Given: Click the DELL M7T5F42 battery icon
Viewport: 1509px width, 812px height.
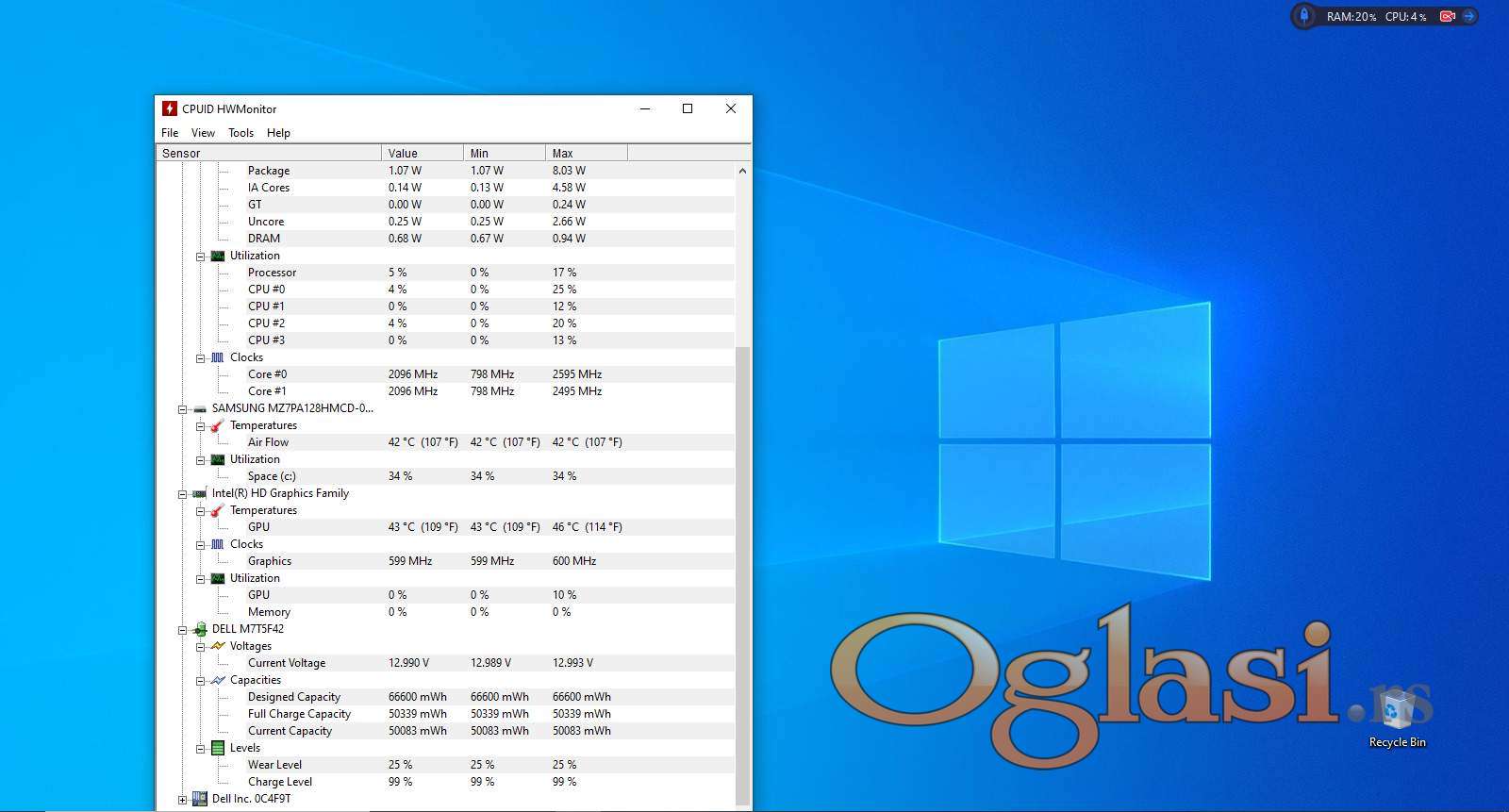Looking at the screenshot, I should [200, 629].
